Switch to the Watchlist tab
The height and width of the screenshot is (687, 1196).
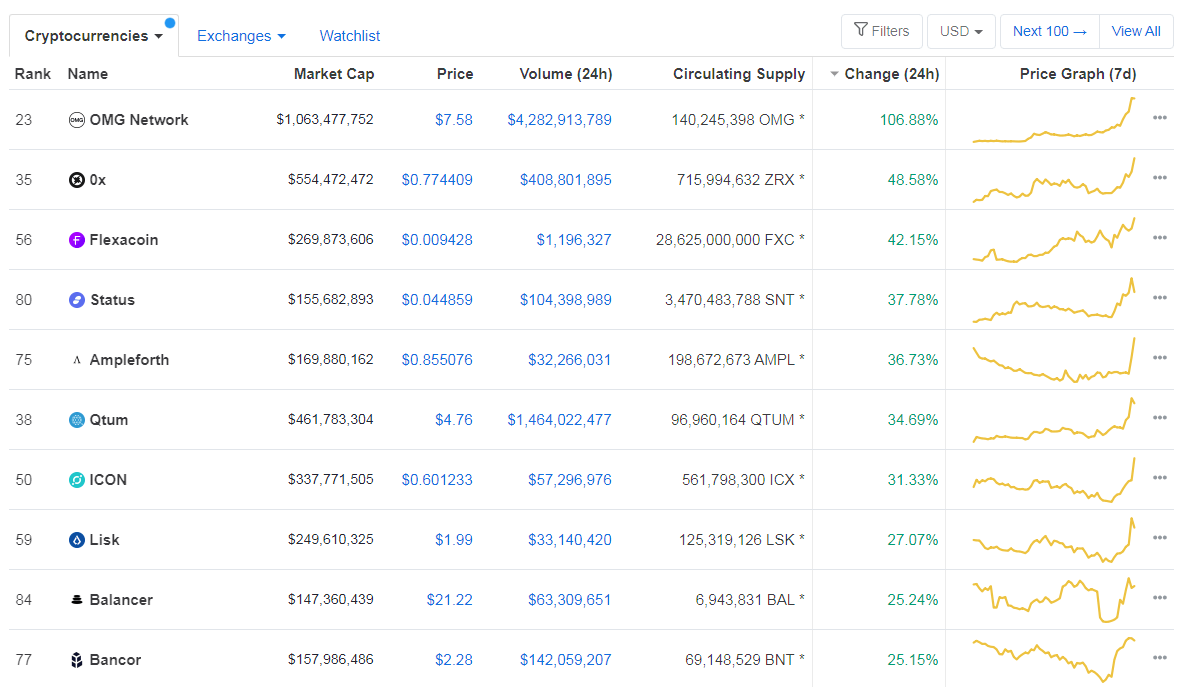(349, 36)
